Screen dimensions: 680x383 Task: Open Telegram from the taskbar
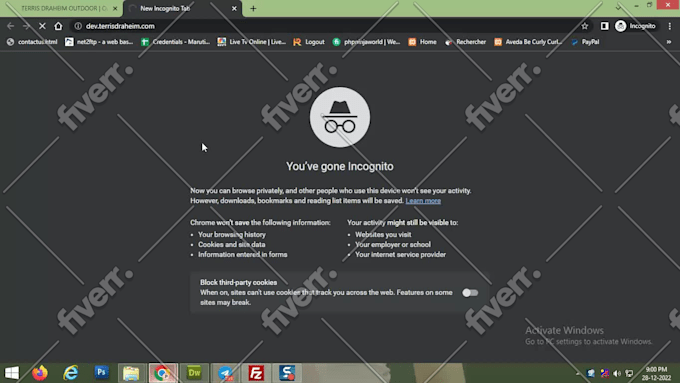tap(226, 373)
